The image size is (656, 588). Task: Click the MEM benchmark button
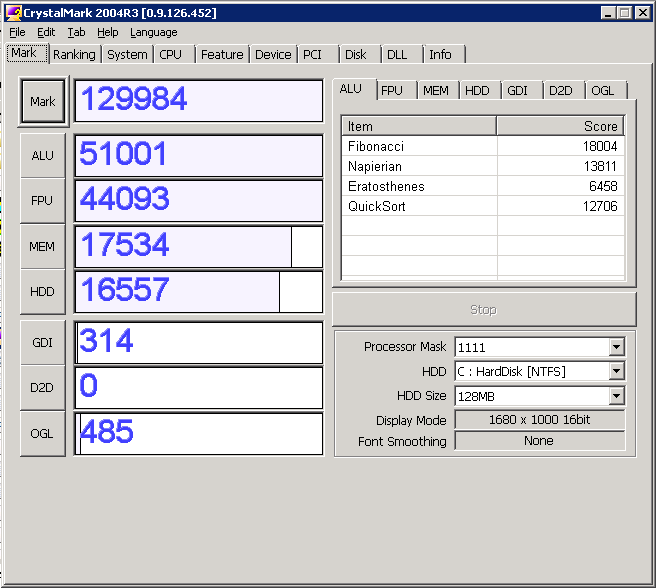pyautogui.click(x=43, y=246)
